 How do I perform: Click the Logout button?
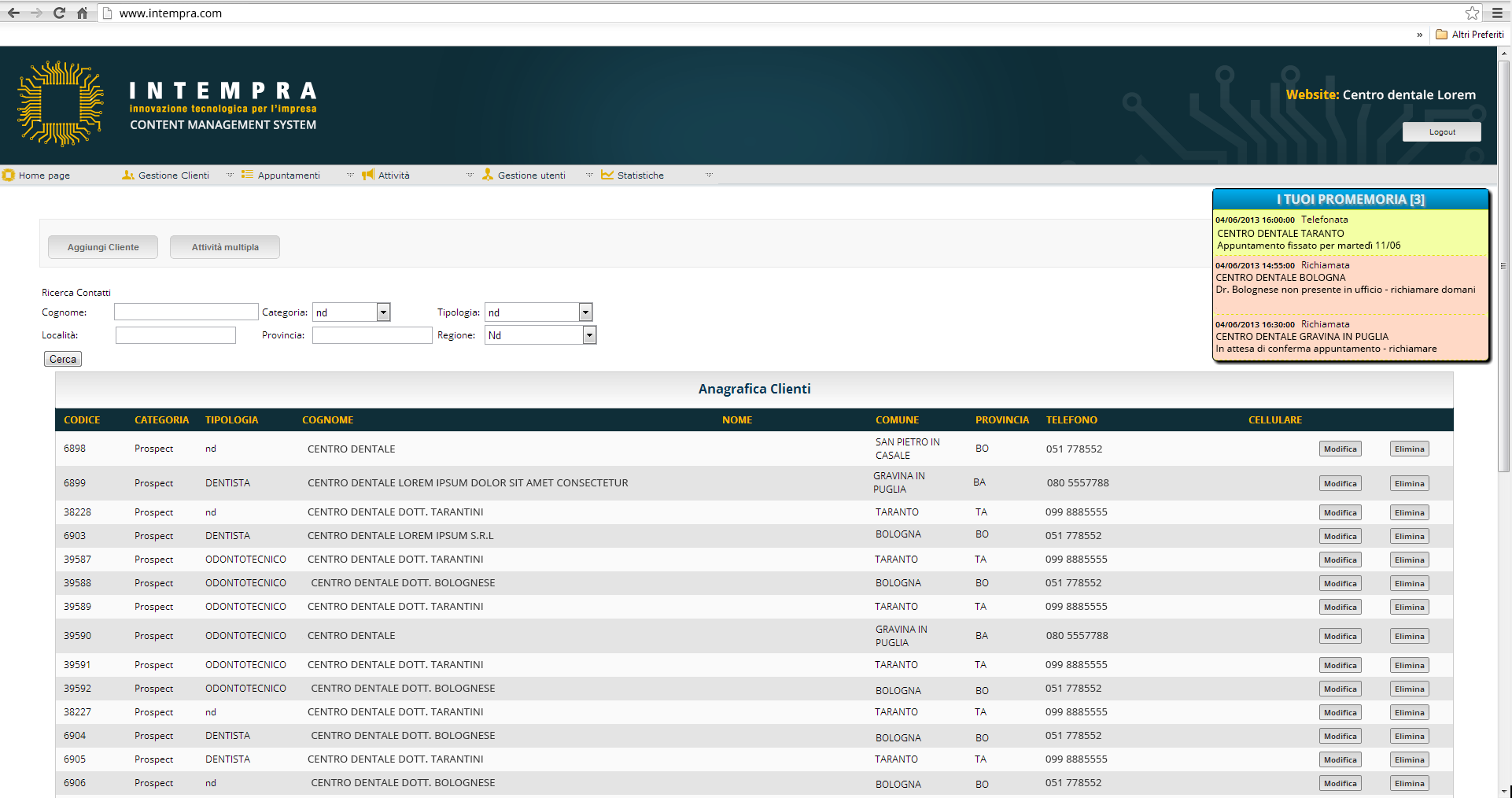pyautogui.click(x=1441, y=132)
